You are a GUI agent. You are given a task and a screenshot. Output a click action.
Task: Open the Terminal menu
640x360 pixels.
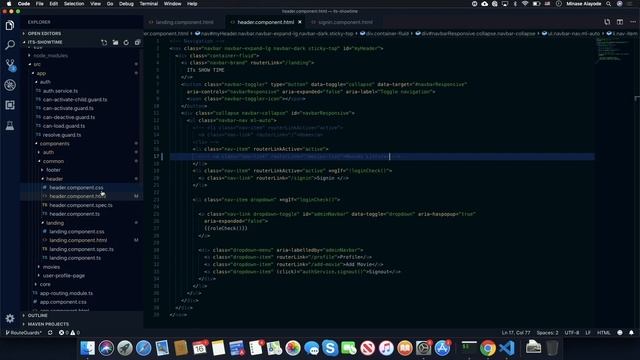[x=149, y=4]
